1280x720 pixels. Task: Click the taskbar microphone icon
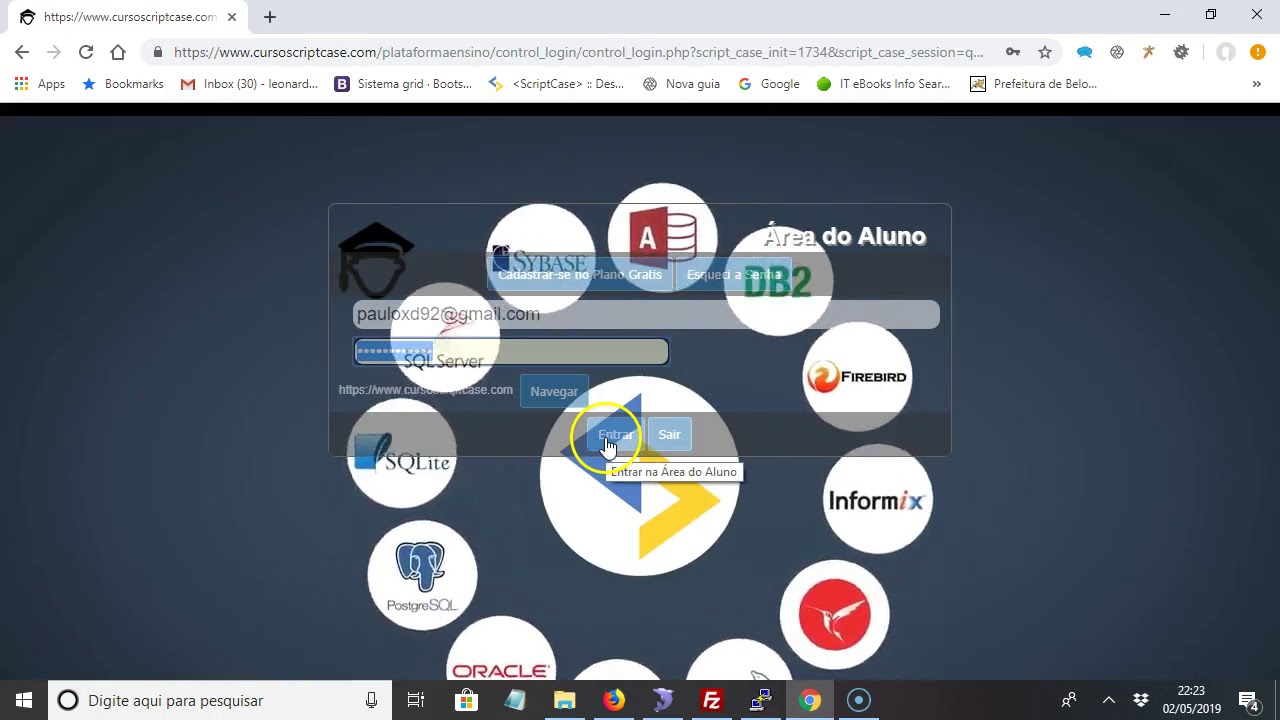tap(371, 700)
